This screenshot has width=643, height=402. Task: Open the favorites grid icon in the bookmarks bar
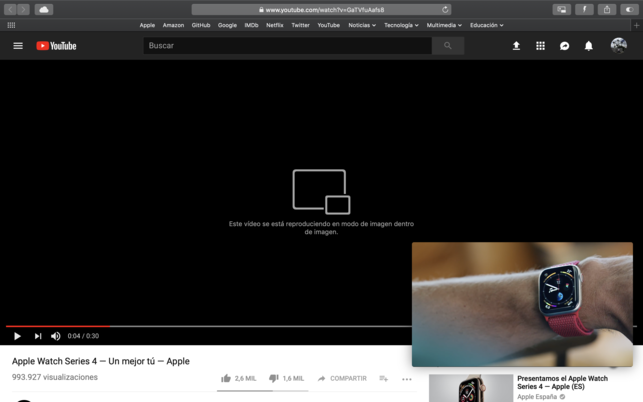[11, 25]
